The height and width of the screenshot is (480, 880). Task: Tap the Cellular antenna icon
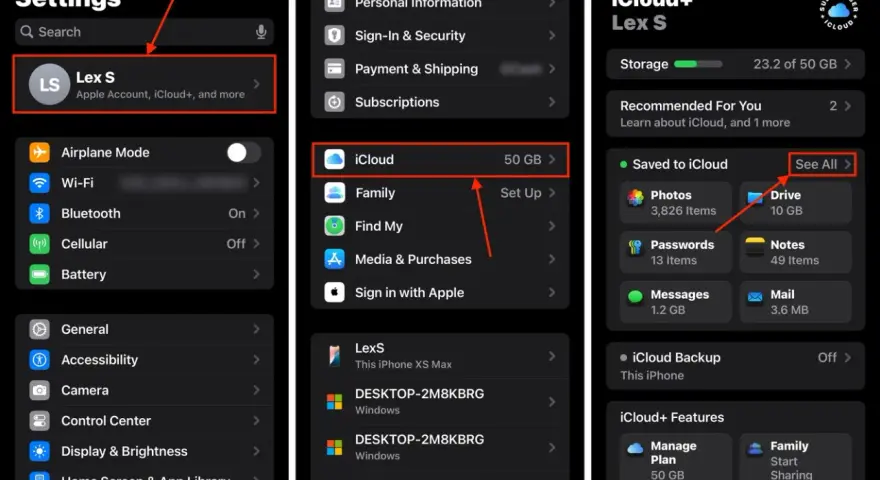click(39, 244)
